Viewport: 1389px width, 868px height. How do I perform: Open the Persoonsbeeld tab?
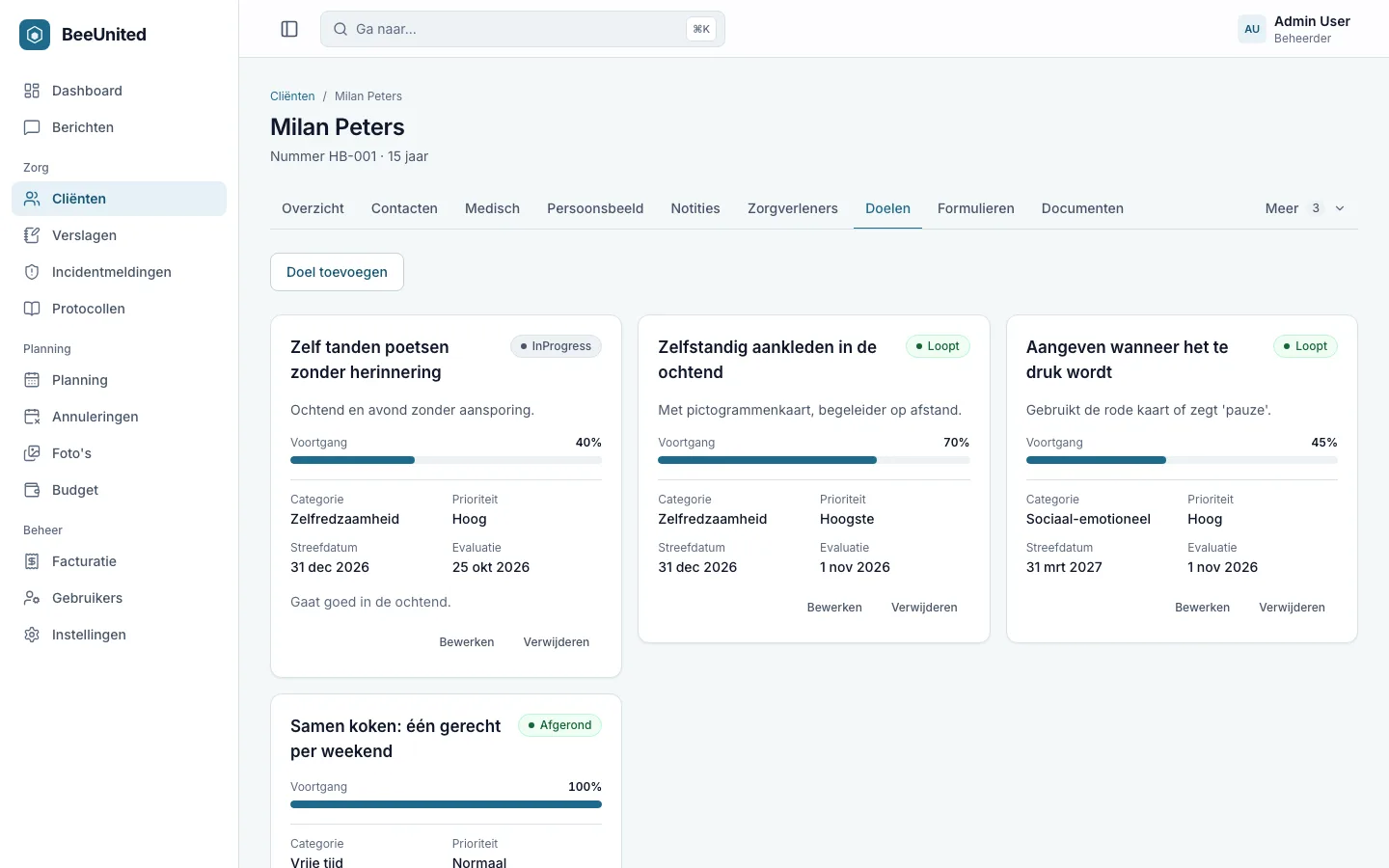[595, 208]
